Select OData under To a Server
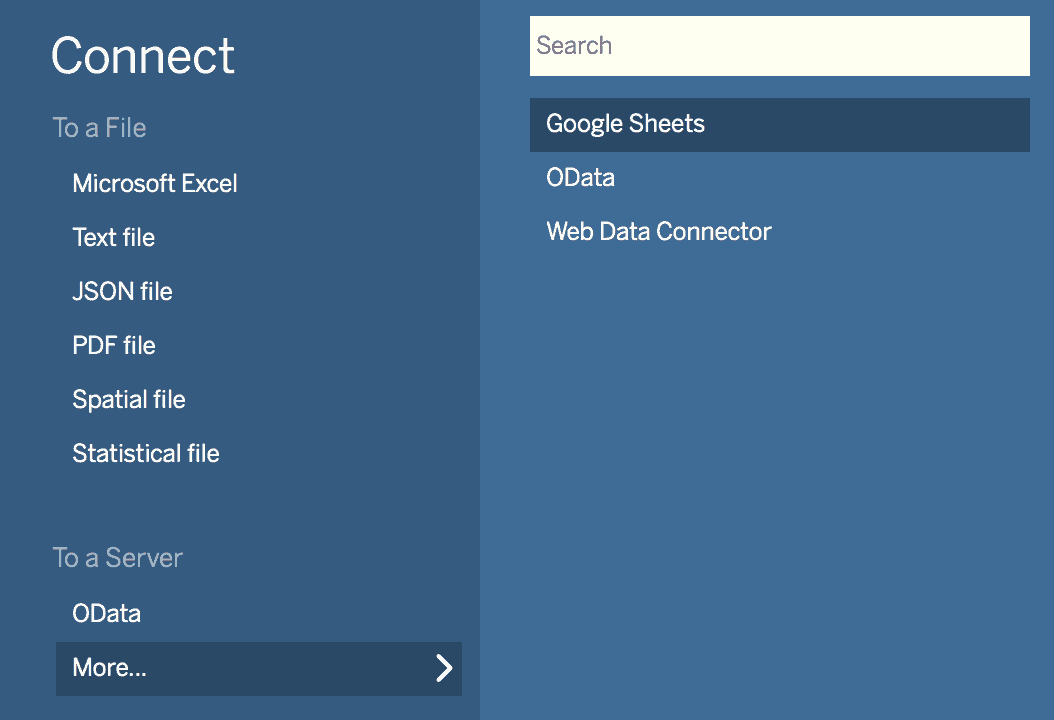 point(106,613)
